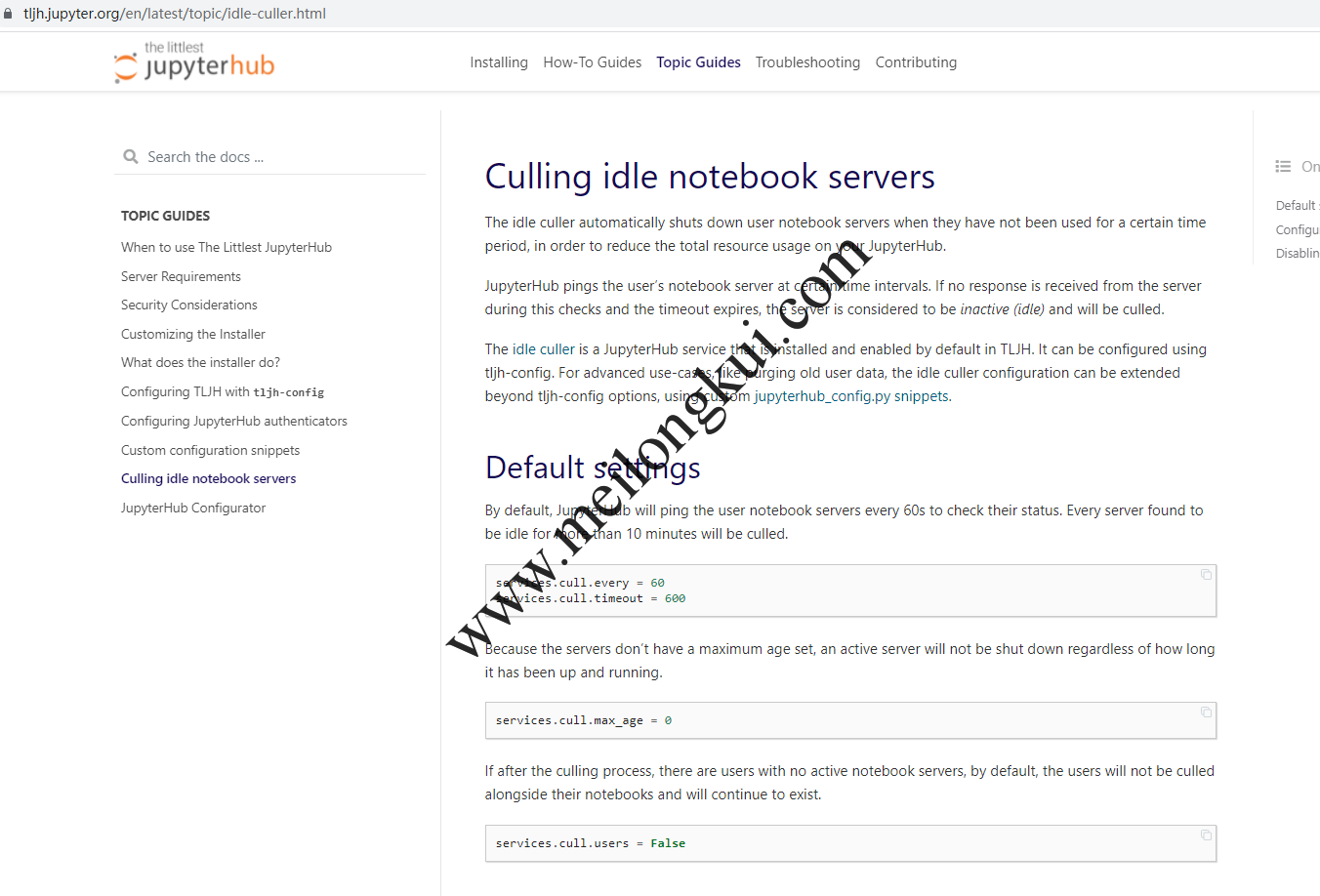The height and width of the screenshot is (896, 1320).
Task: Open Customizing the Installer page
Action: click(x=193, y=334)
